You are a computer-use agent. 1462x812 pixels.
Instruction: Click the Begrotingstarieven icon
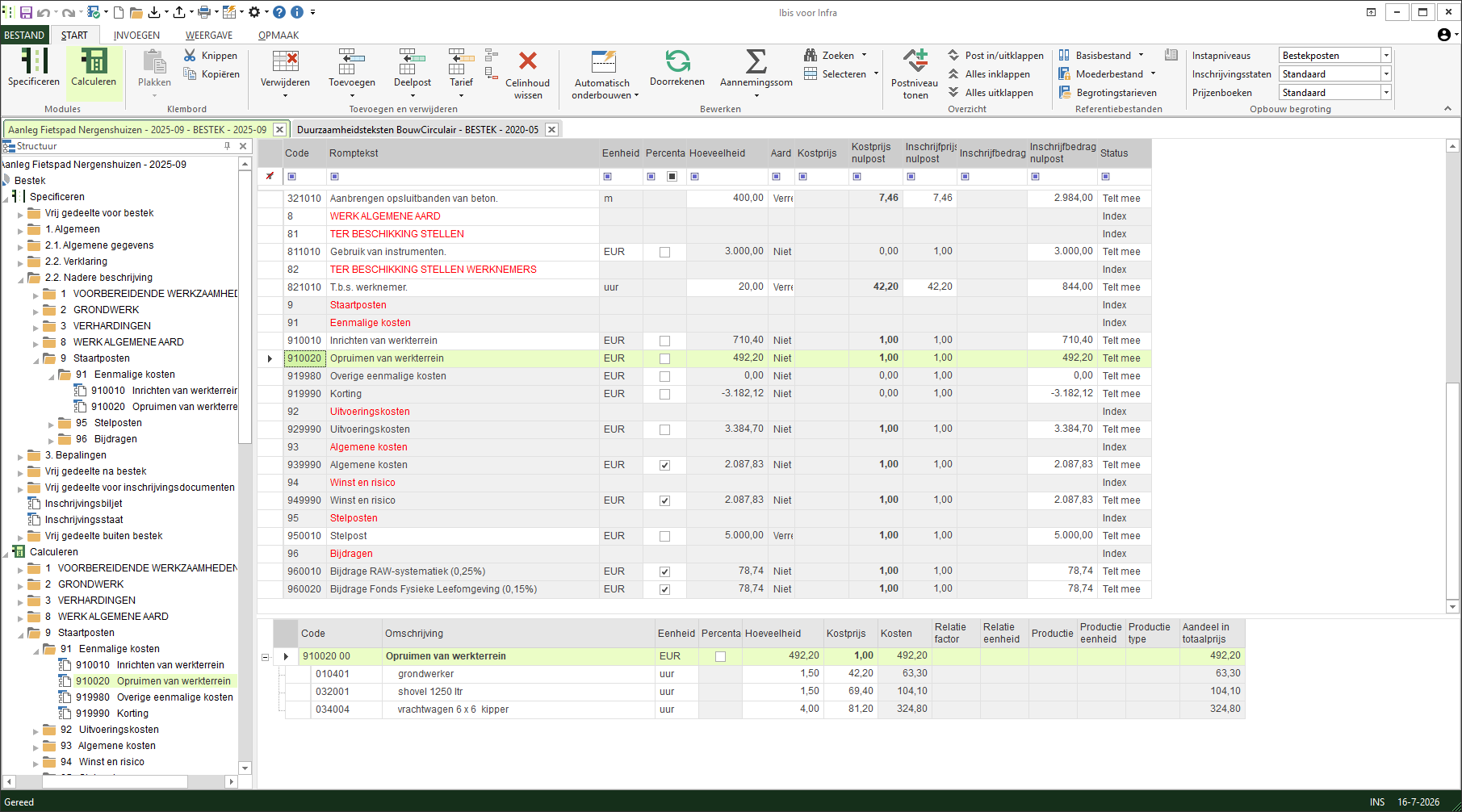1064,92
